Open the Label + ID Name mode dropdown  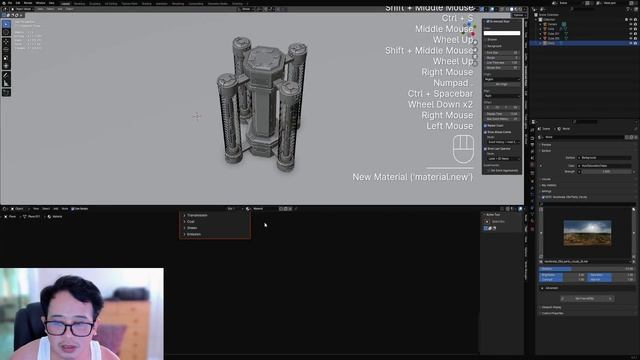[504, 158]
